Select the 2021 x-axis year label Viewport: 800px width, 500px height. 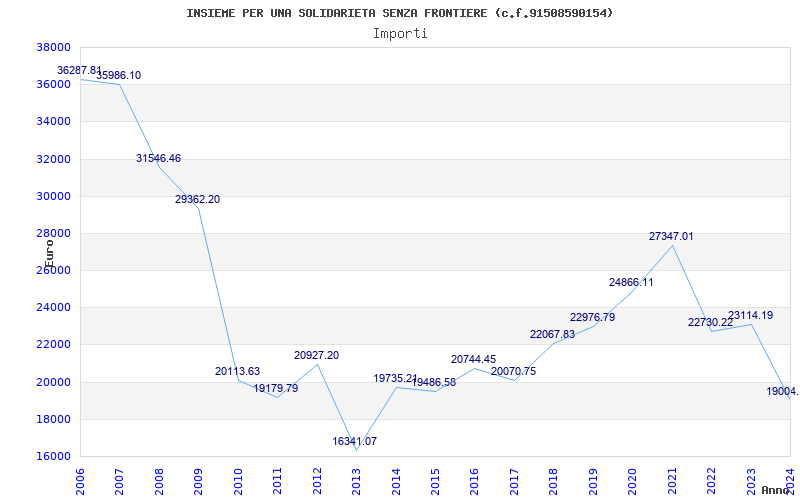coord(672,482)
